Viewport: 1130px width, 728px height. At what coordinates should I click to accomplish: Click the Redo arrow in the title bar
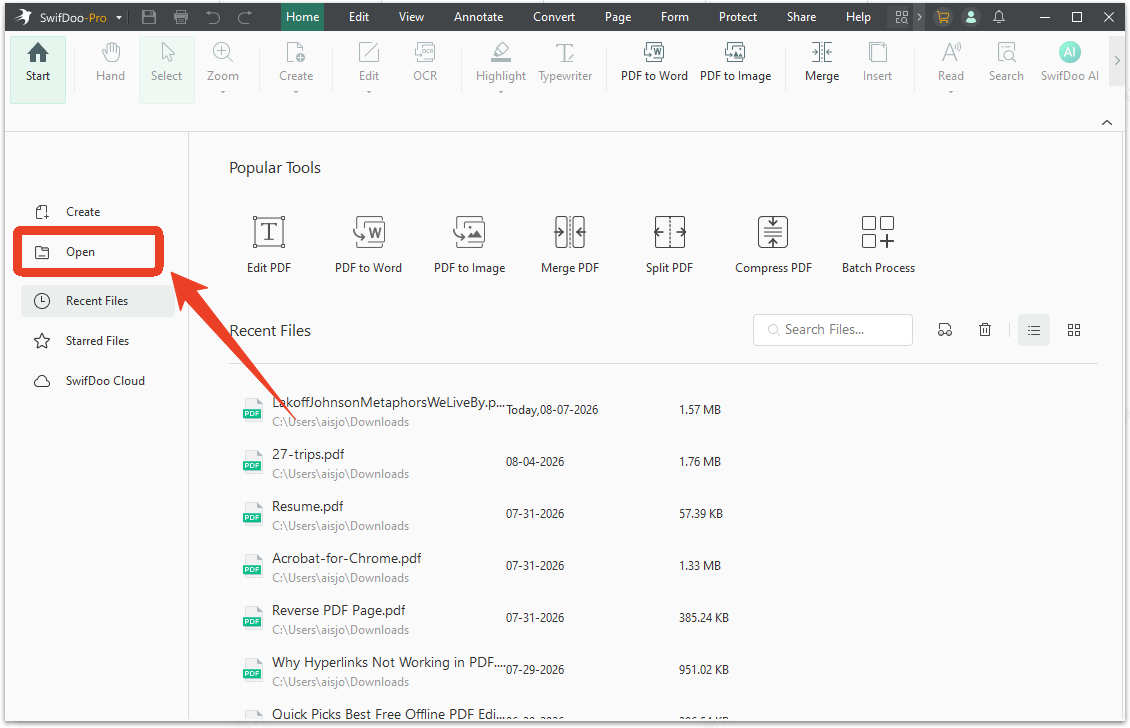(245, 17)
